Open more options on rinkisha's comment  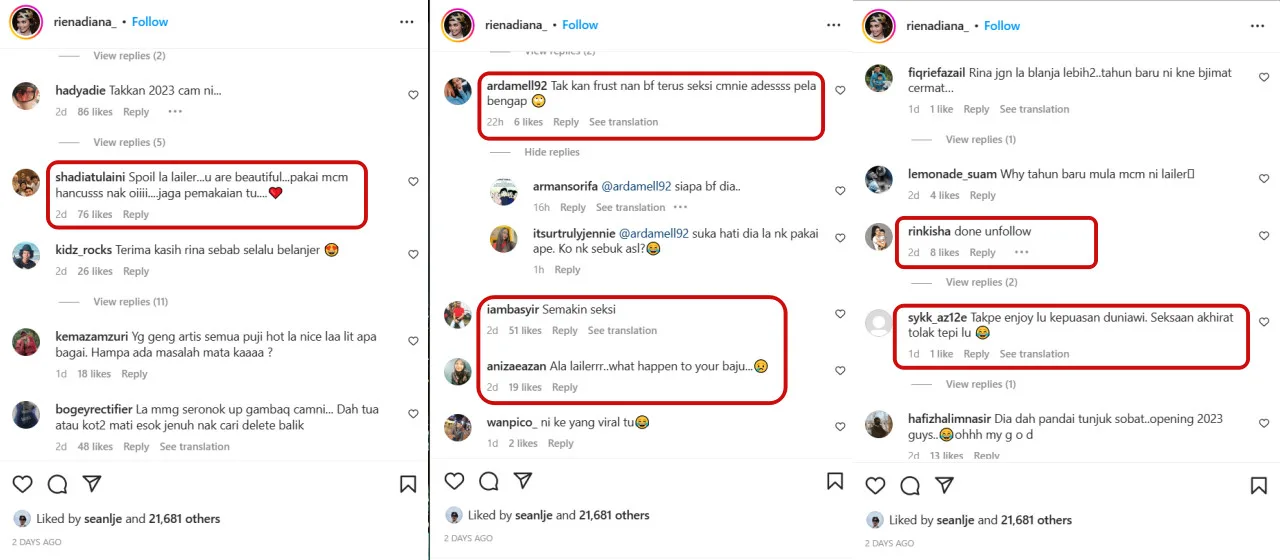[1021, 252]
